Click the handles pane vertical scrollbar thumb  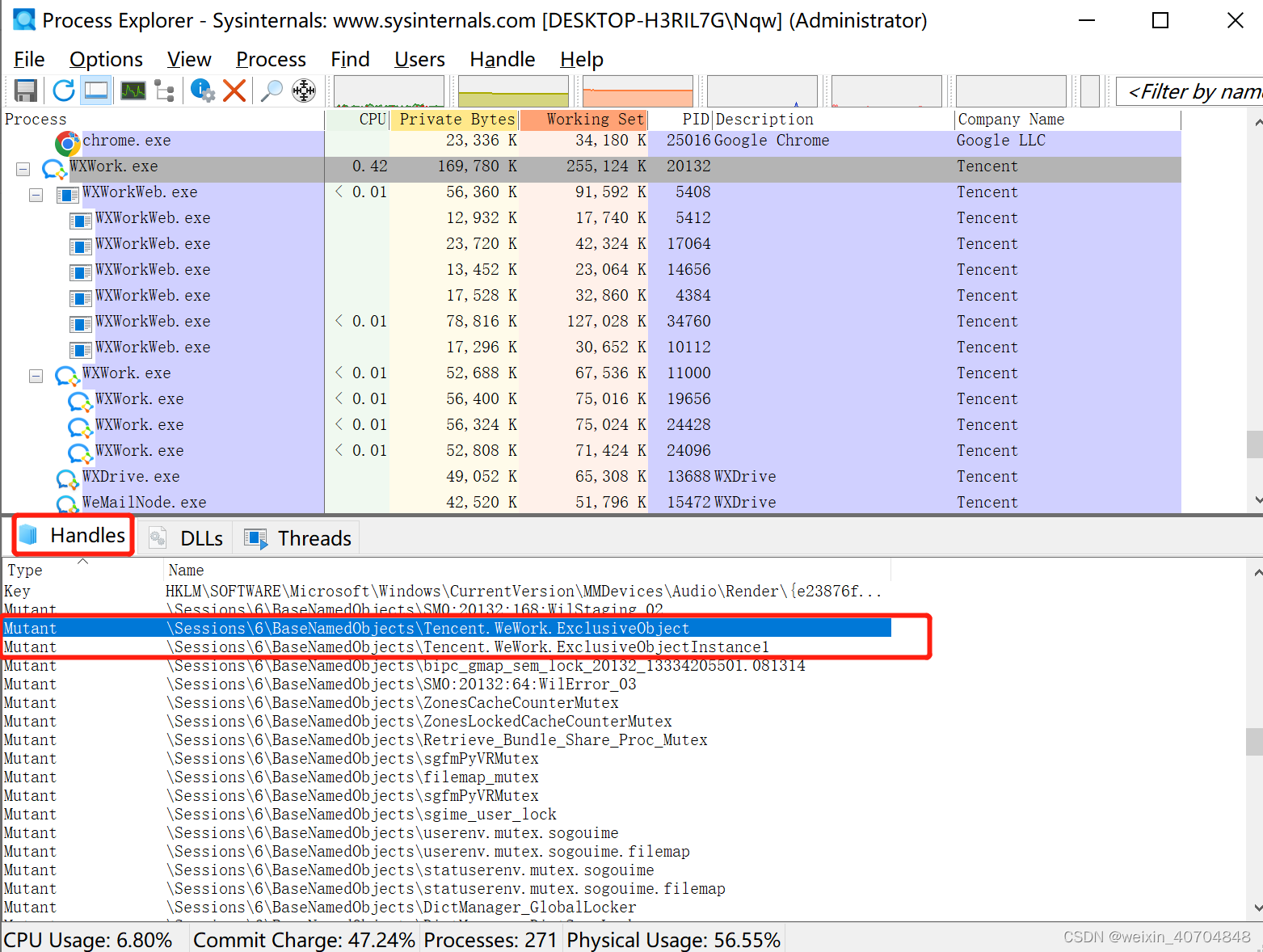pyautogui.click(x=1254, y=741)
